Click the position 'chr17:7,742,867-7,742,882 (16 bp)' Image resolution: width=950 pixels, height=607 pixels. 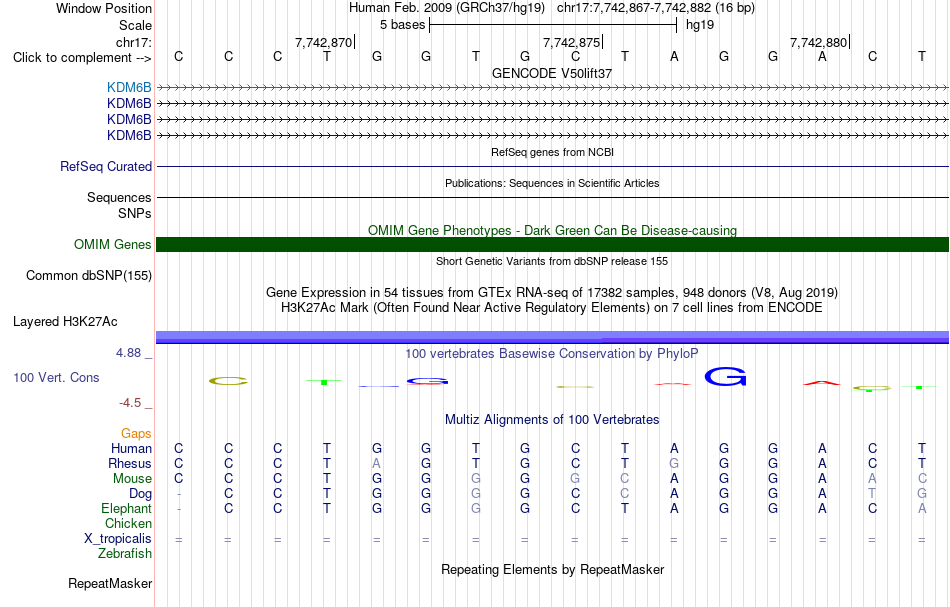point(656,8)
